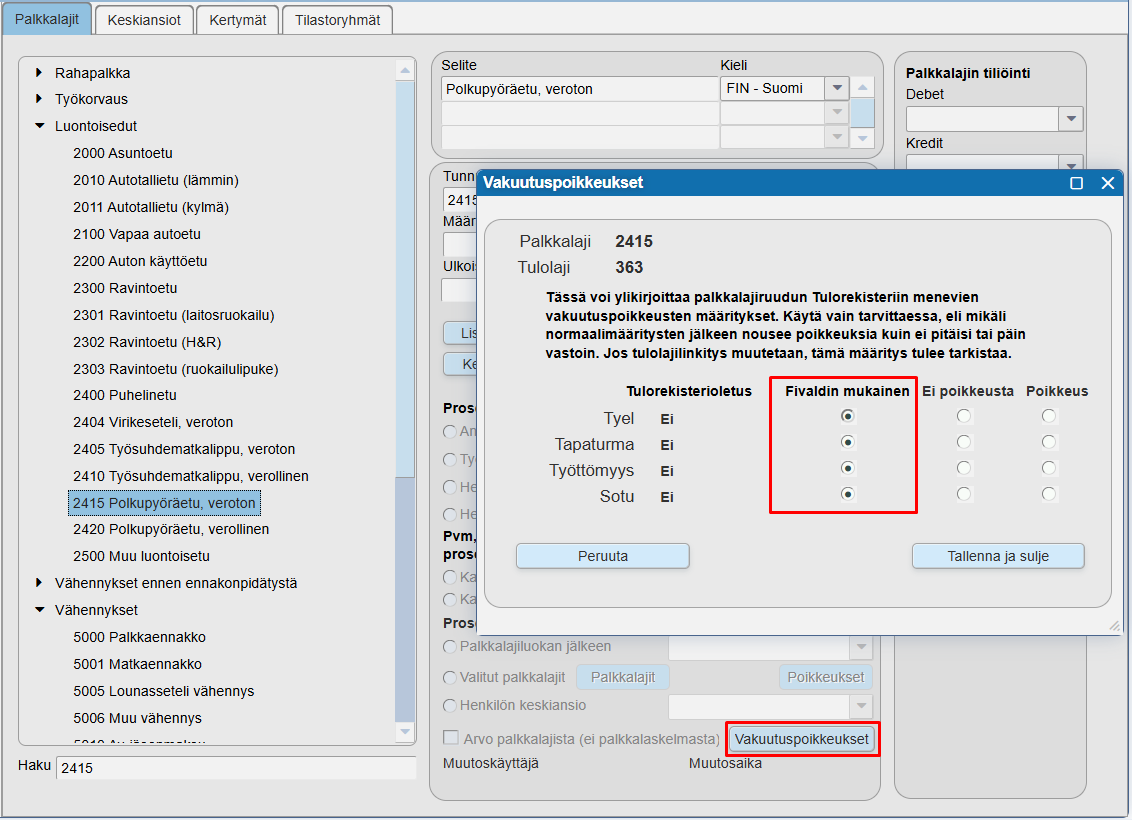Open the Debet account dropdown
The image size is (1132, 820).
point(1071,118)
